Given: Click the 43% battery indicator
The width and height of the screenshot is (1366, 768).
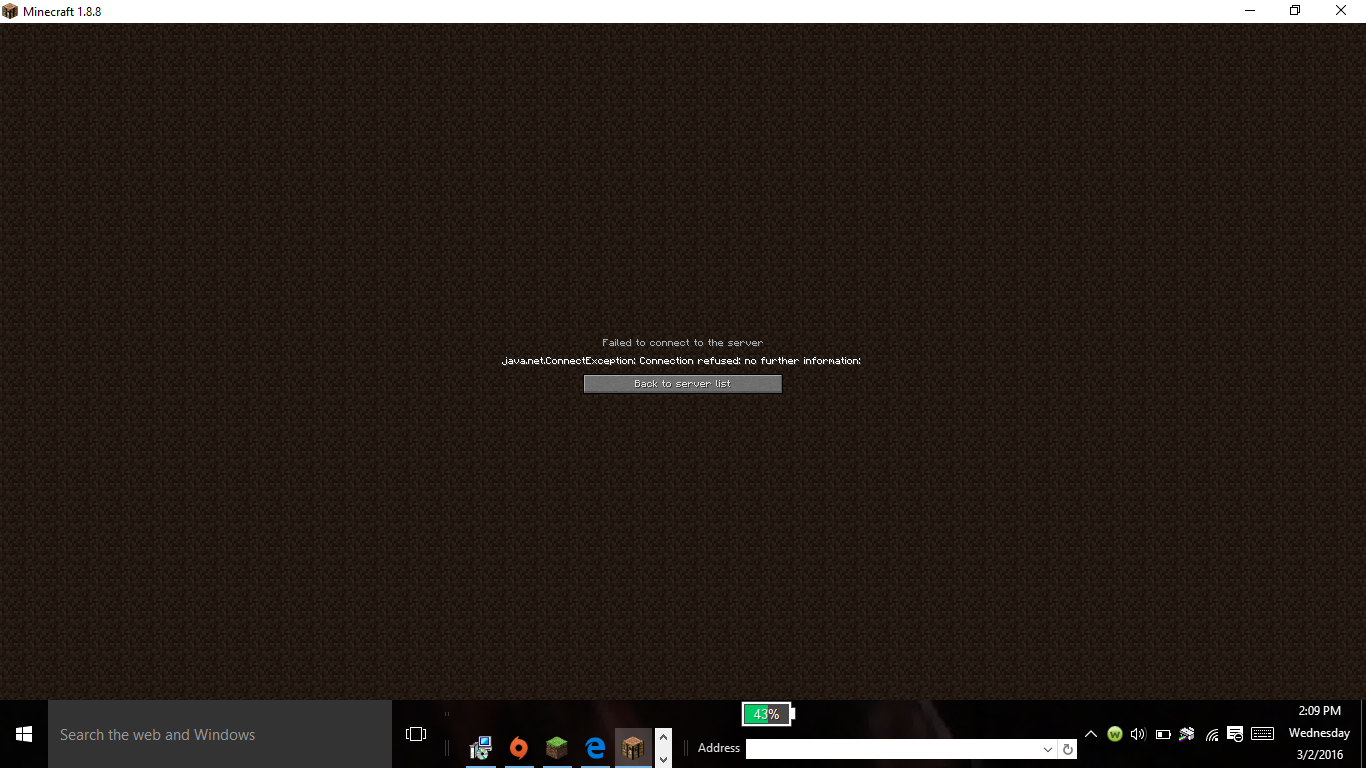Looking at the screenshot, I should 768,714.
